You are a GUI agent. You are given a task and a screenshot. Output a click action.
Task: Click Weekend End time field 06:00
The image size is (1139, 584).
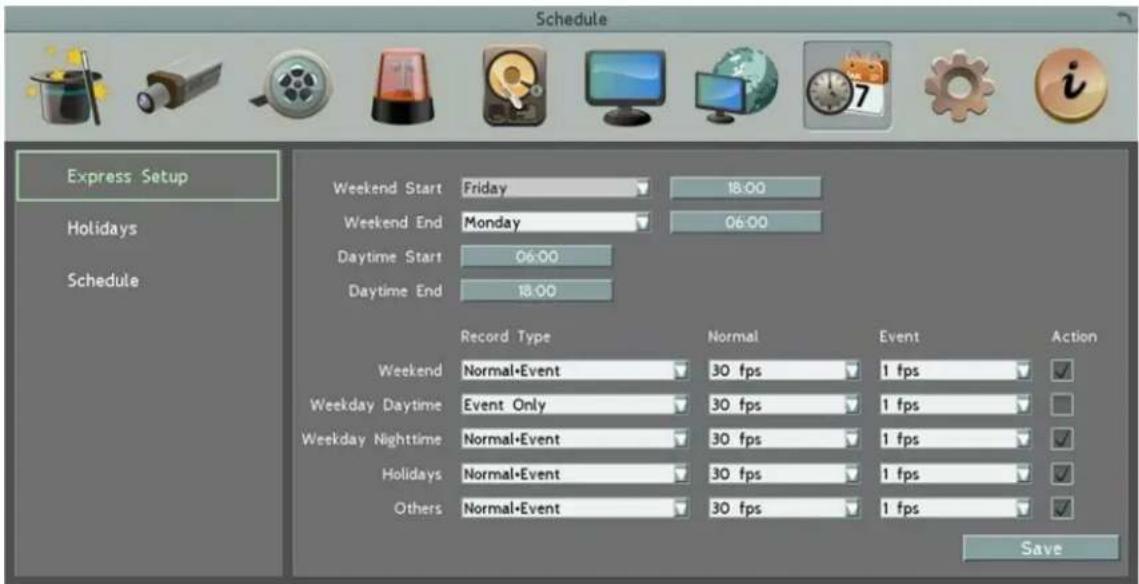(x=745, y=223)
